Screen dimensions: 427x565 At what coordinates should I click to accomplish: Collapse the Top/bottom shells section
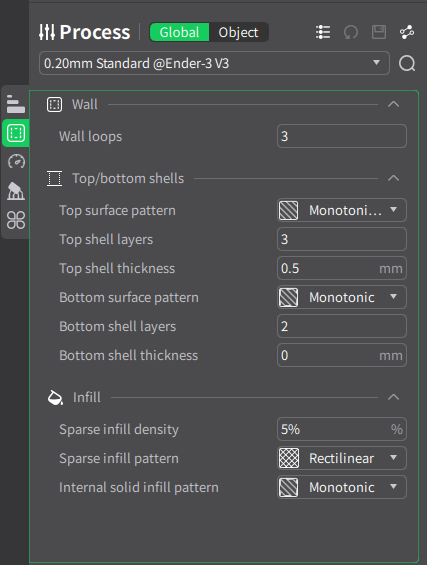click(393, 178)
